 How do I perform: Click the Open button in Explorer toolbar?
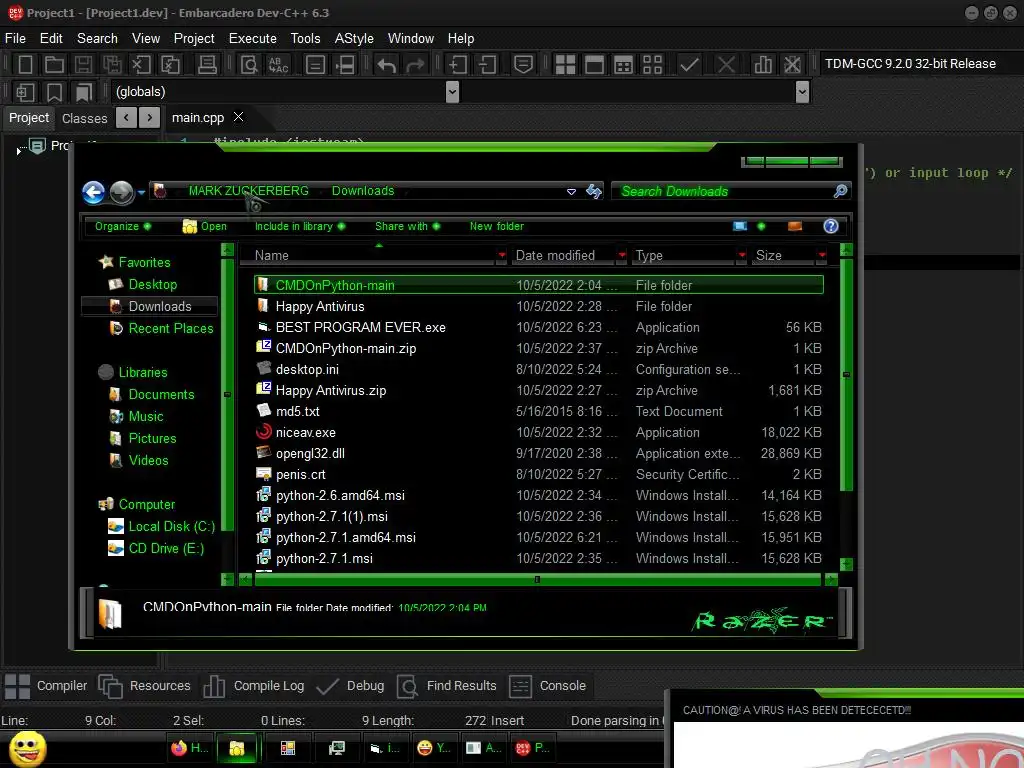204,226
